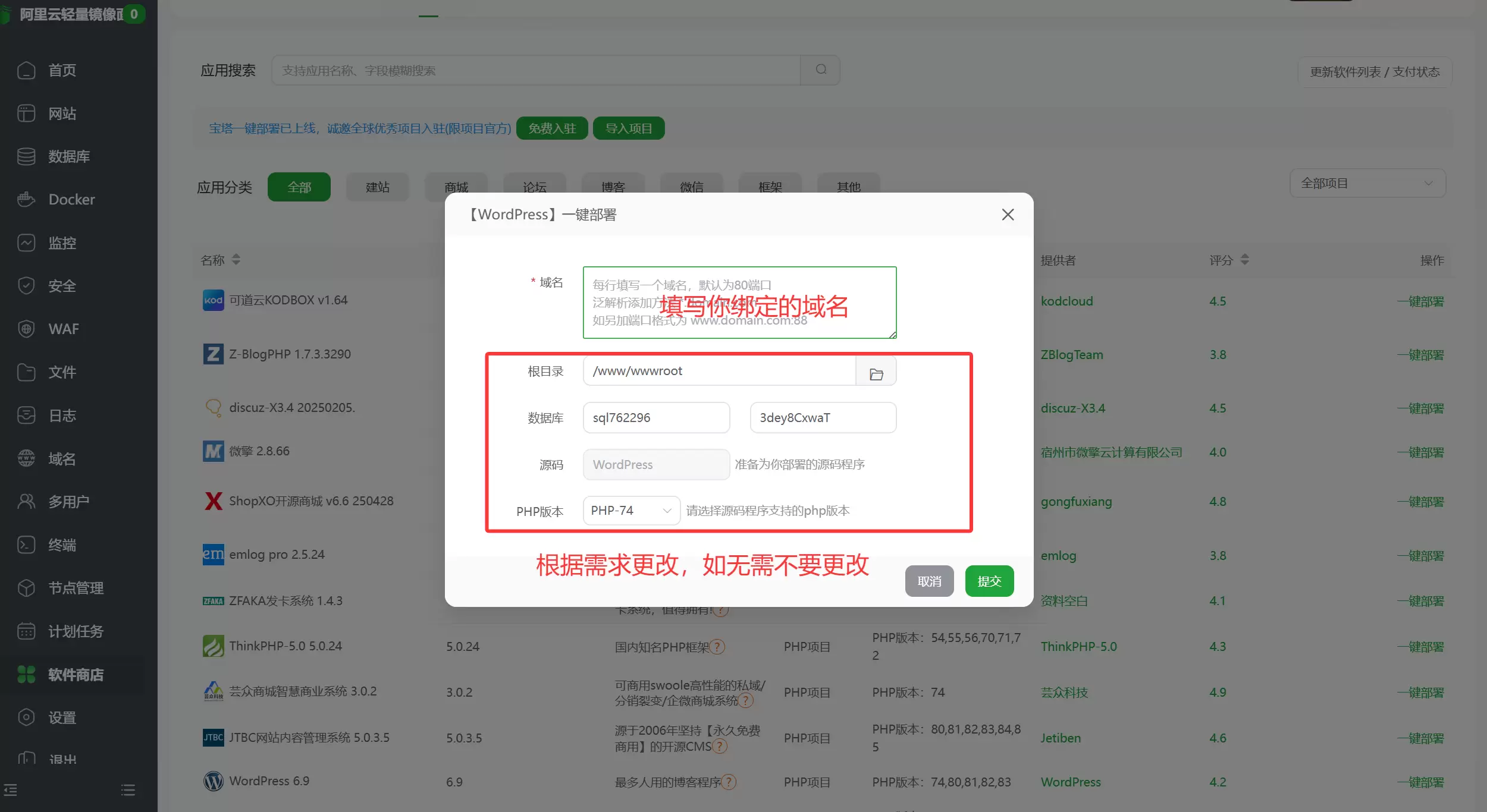Click the green 提交 submit button
1487x812 pixels.
[989, 581]
